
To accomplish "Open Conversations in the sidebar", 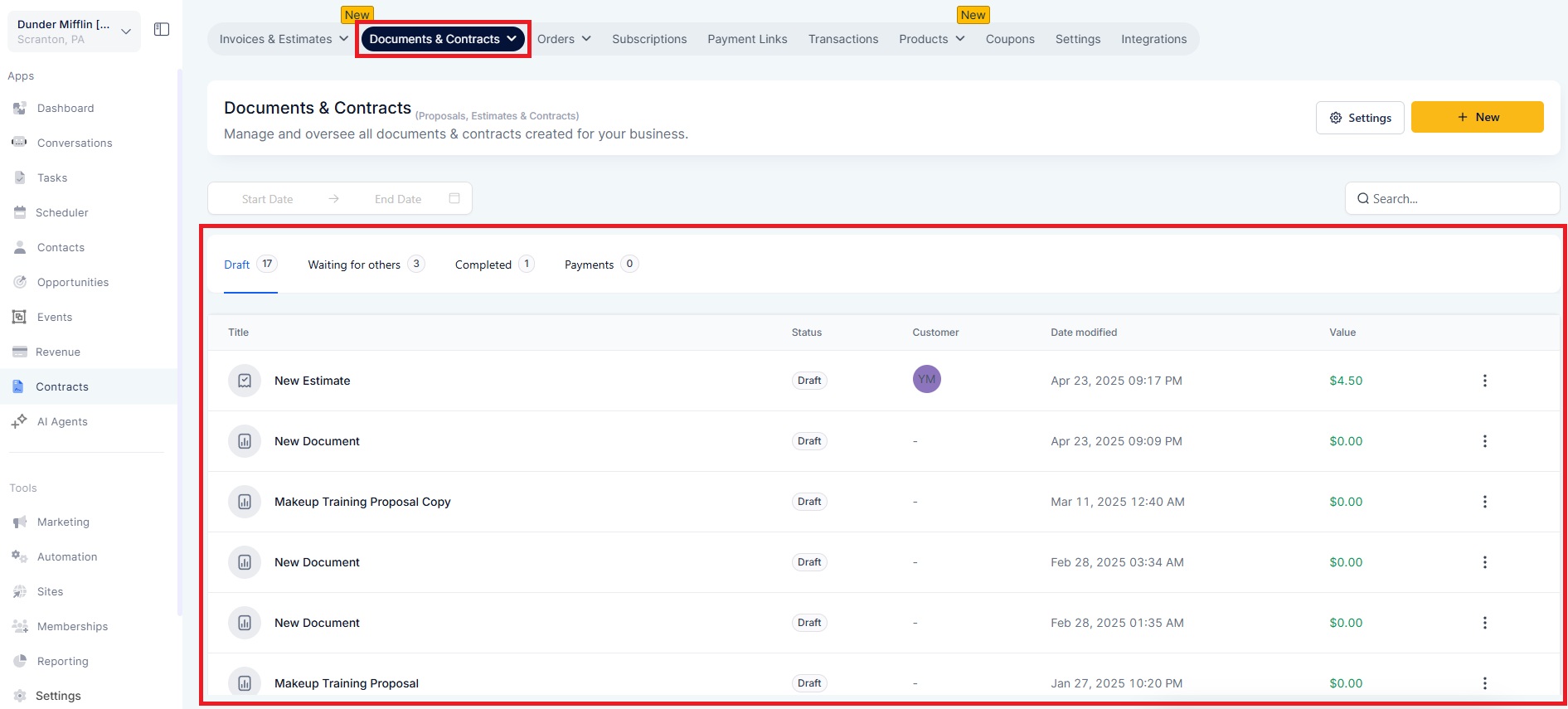I will [x=74, y=143].
